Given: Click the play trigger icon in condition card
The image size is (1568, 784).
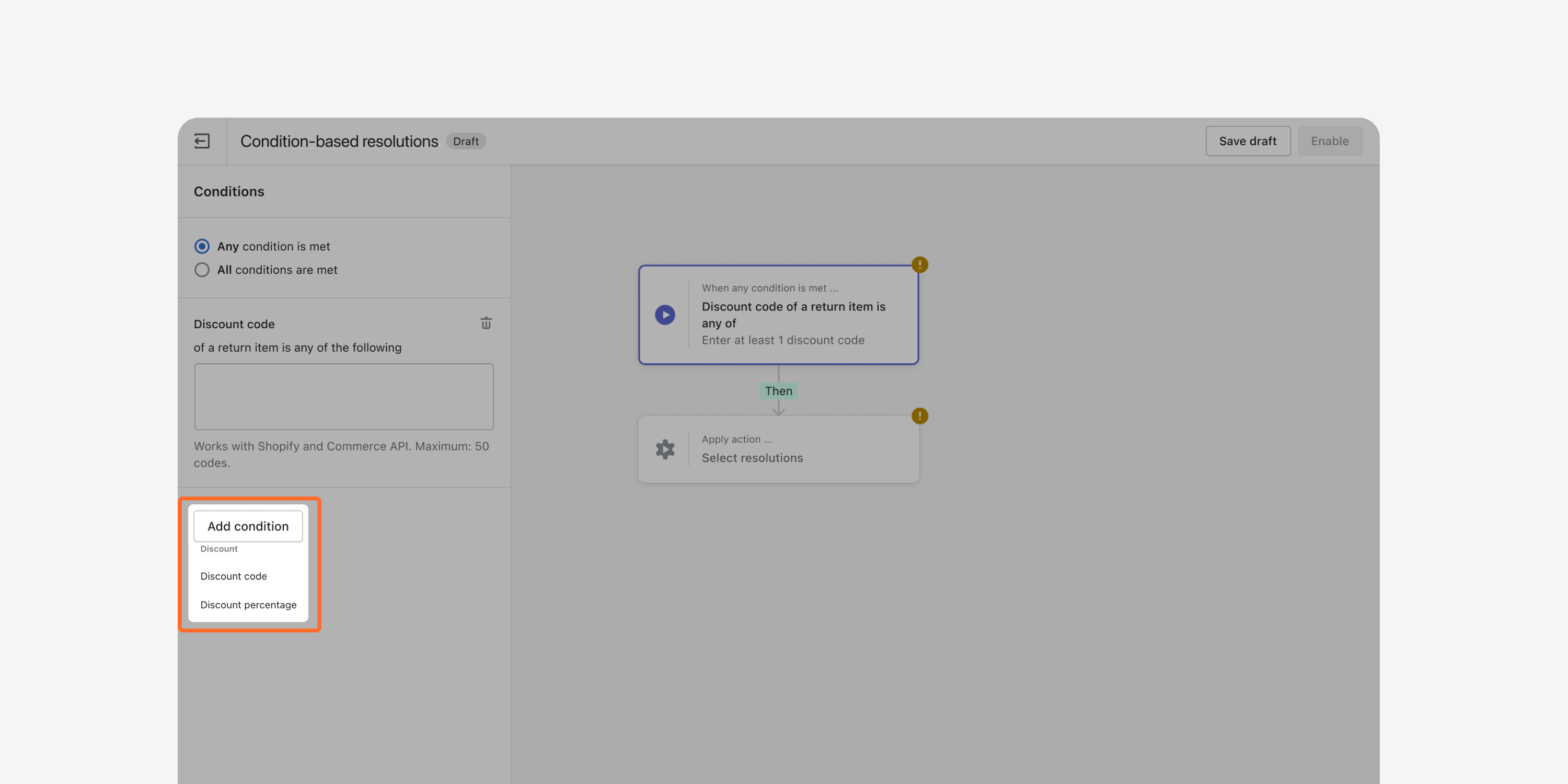Looking at the screenshot, I should coord(665,315).
